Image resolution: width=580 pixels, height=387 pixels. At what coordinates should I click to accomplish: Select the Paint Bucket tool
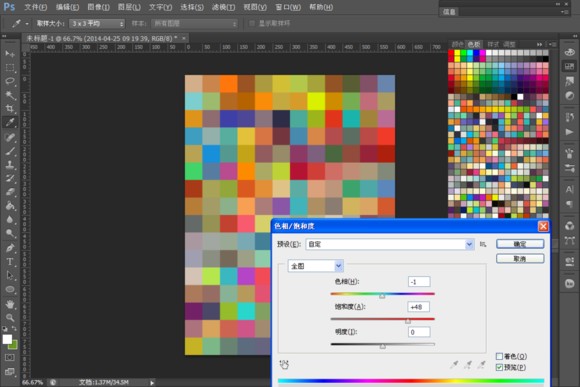coord(10,206)
